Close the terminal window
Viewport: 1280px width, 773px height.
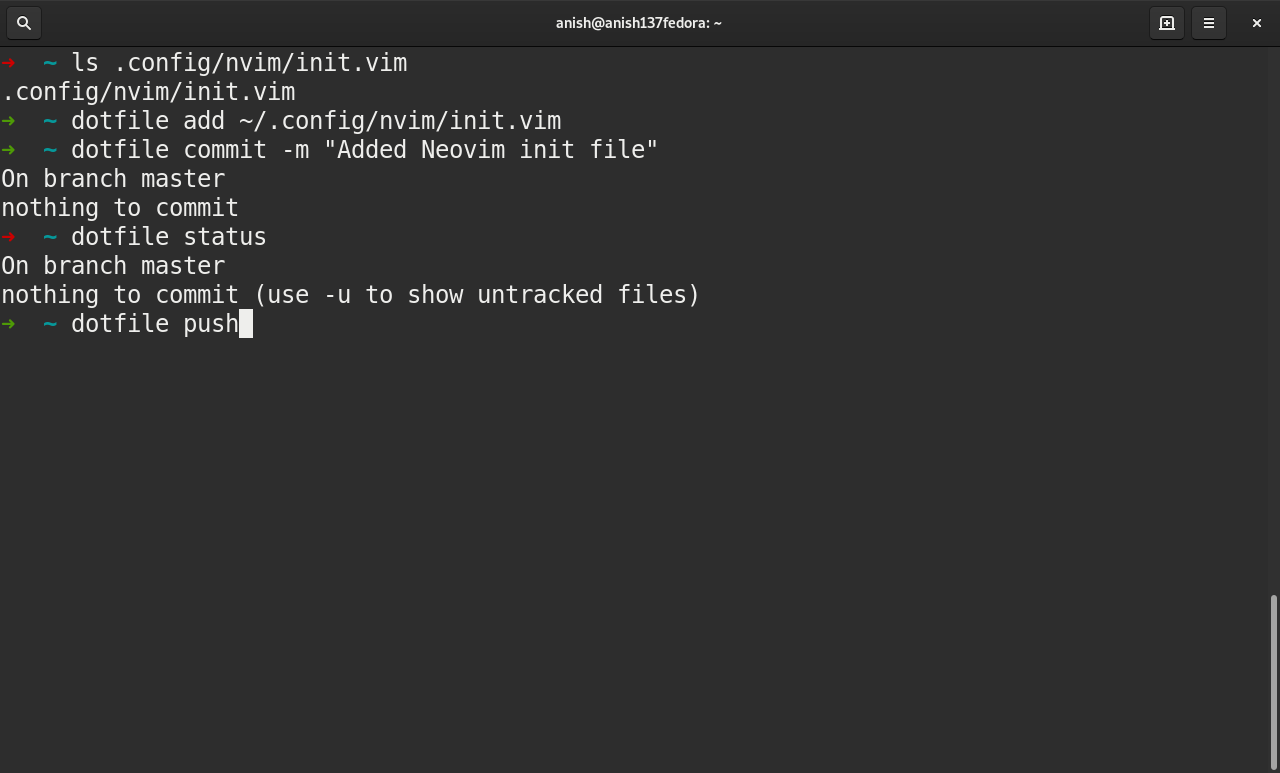click(1256, 23)
